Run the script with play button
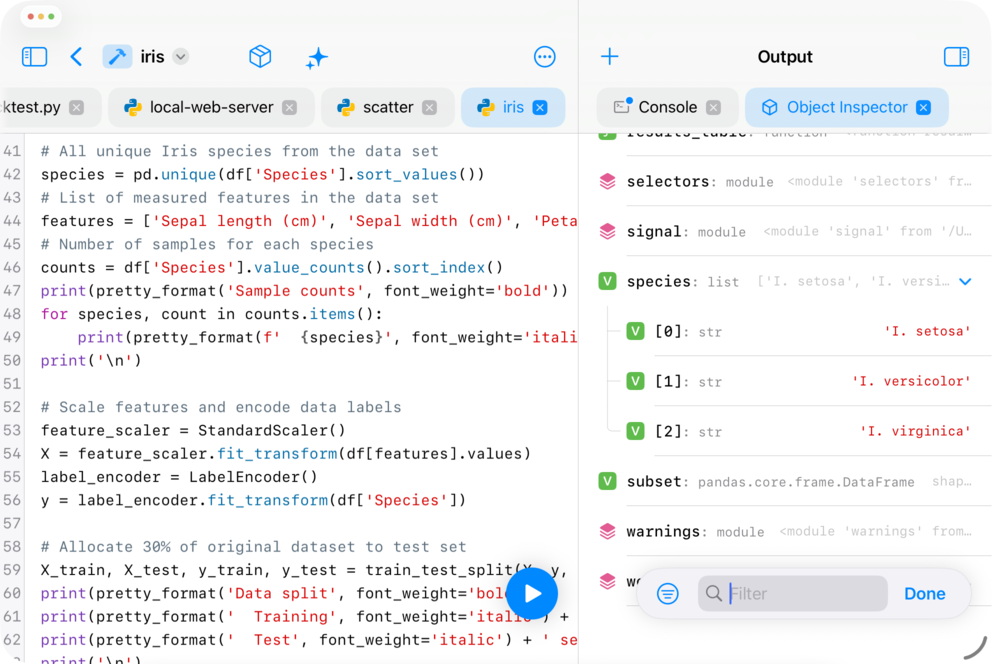 532,594
